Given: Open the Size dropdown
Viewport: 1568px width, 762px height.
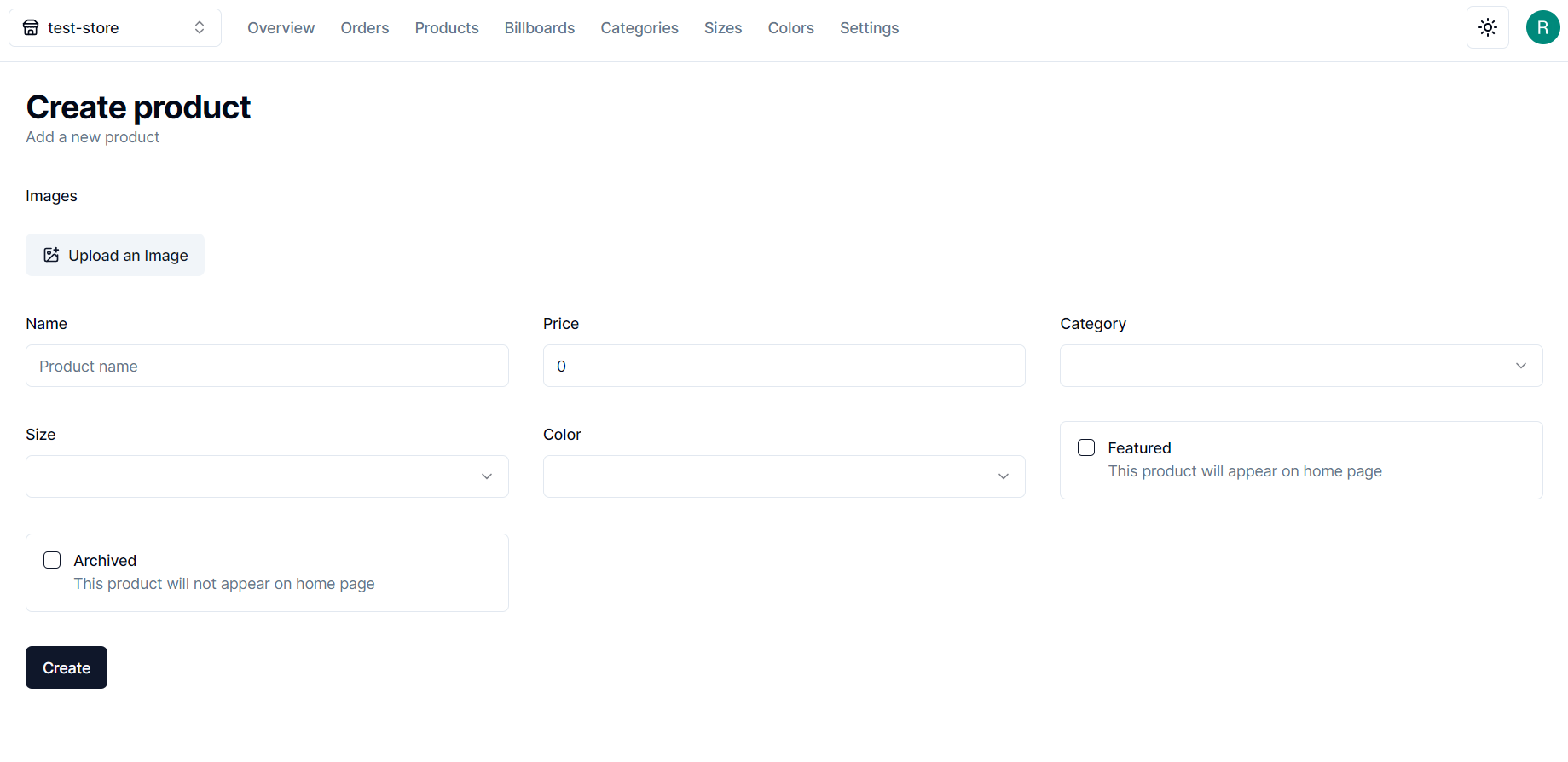Looking at the screenshot, I should pyautogui.click(x=267, y=476).
